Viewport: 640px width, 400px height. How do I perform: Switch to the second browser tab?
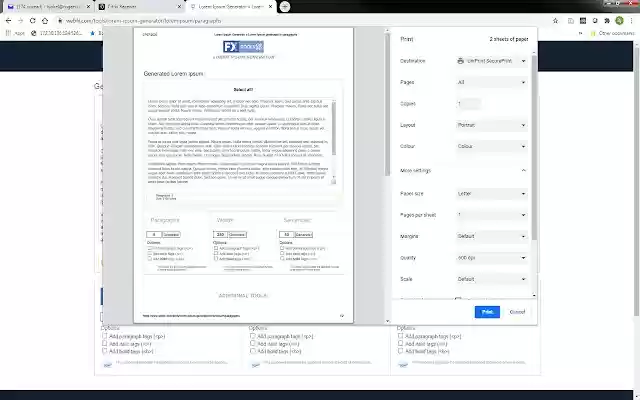click(x=140, y=7)
